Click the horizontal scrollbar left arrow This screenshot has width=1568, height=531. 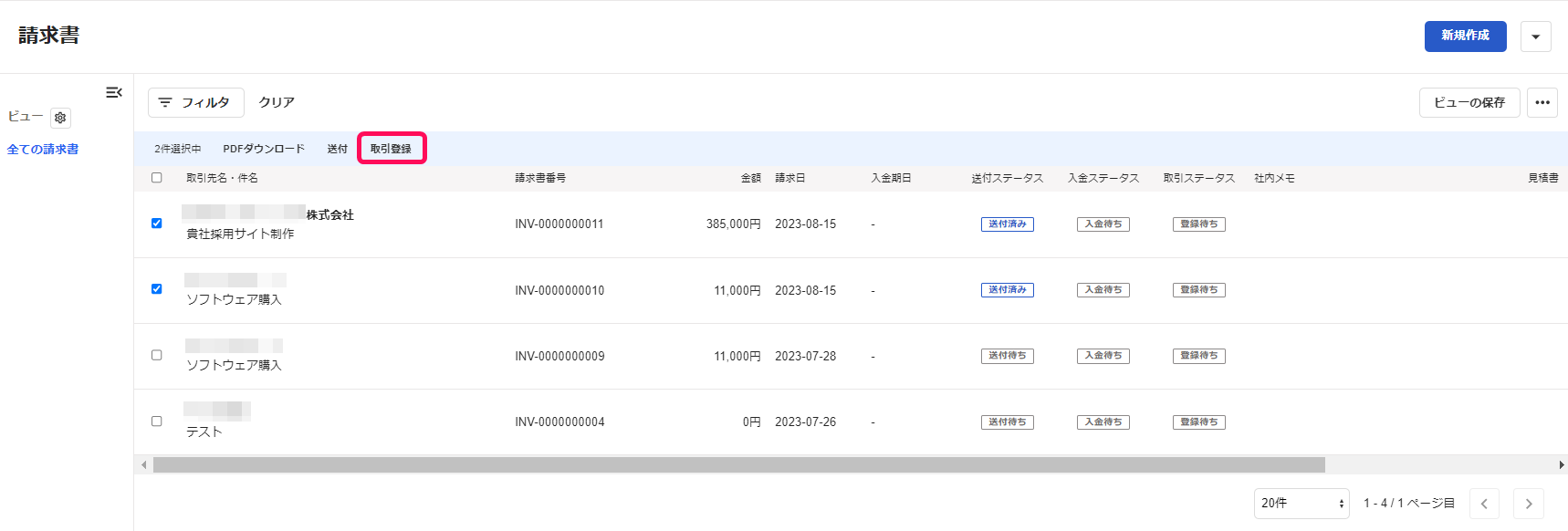click(x=143, y=465)
